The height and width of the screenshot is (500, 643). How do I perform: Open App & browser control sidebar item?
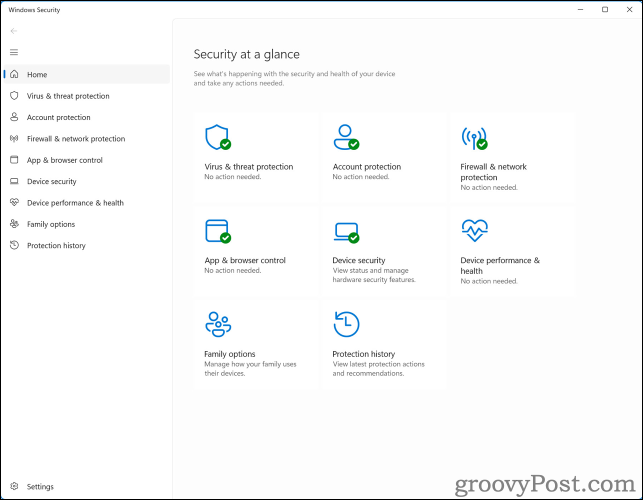[87, 160]
